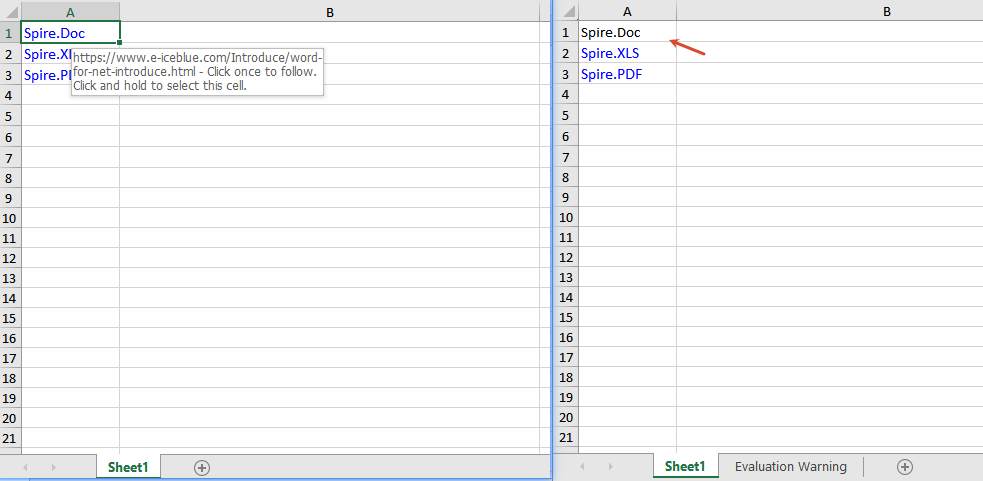
Task: Select row 1 header in left spreadsheet
Action: [x=10, y=33]
